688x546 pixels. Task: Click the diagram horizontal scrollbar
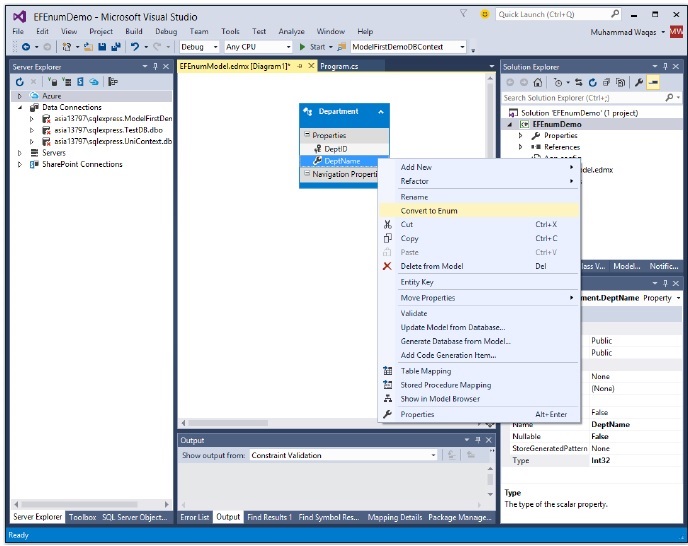click(x=228, y=423)
